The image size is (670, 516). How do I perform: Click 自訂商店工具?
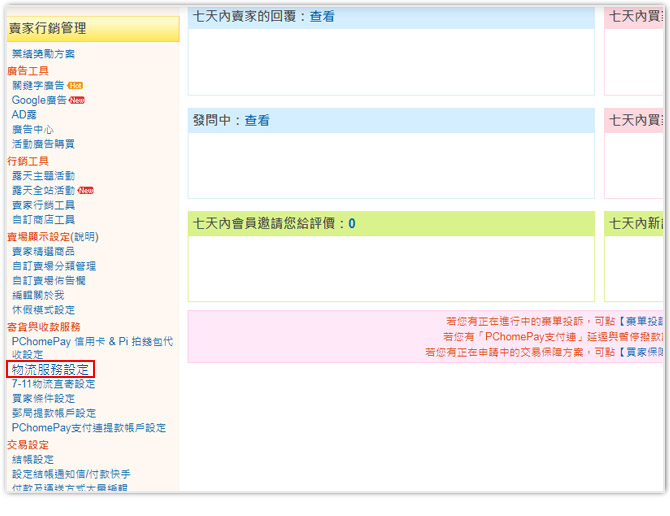[43, 219]
